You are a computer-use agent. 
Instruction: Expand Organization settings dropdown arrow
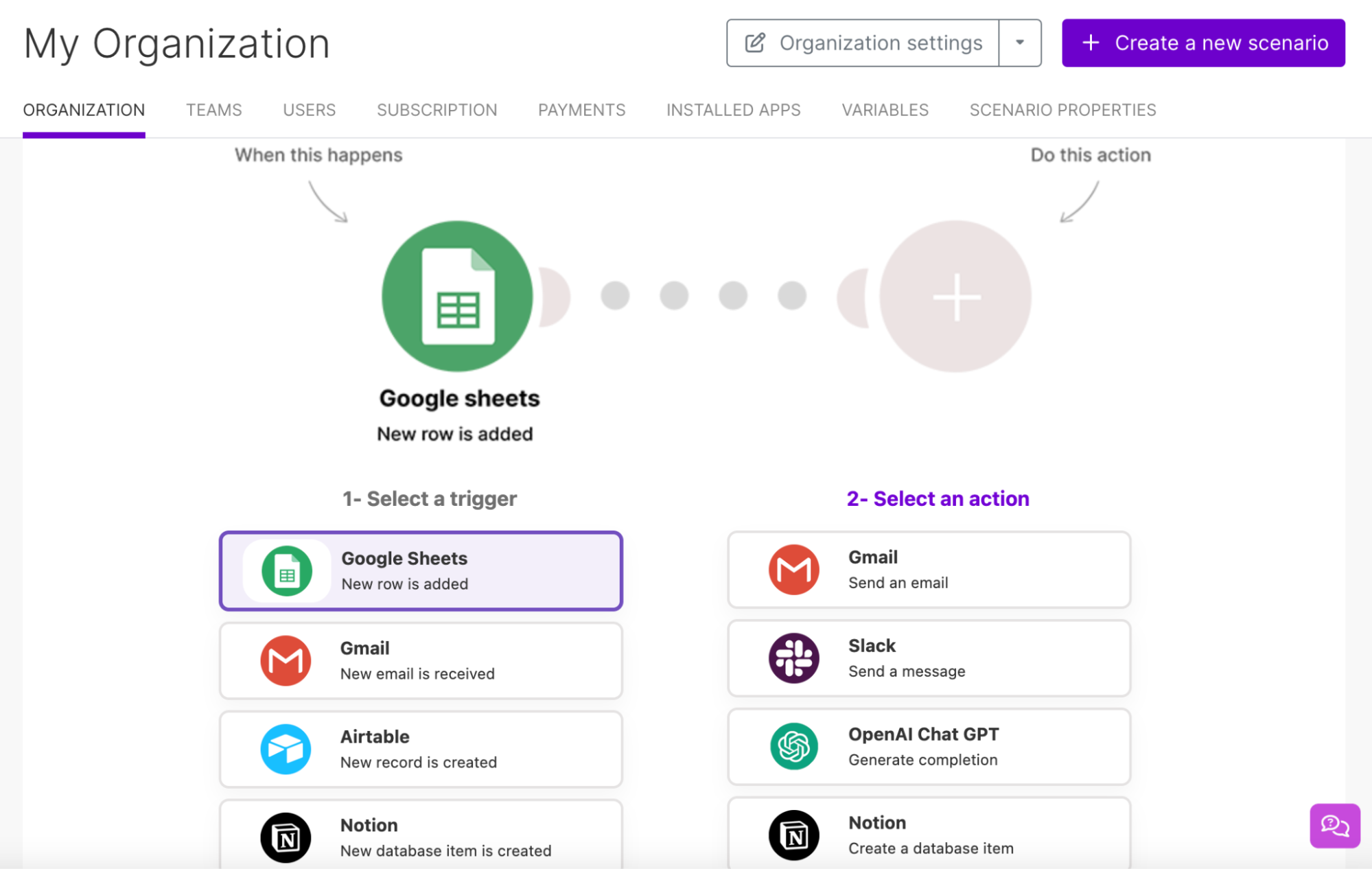click(x=1020, y=43)
